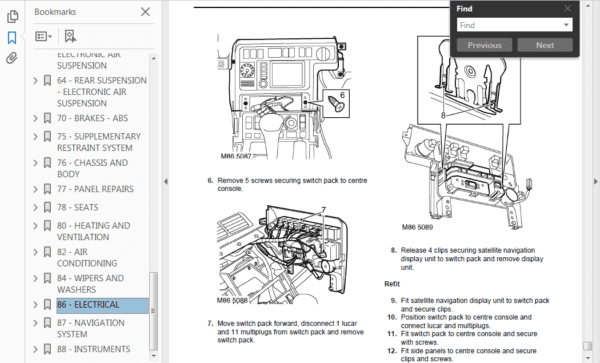Open 76 - CHASSIS AND BODY bookmark
The height and width of the screenshot is (363, 600).
(x=92, y=168)
